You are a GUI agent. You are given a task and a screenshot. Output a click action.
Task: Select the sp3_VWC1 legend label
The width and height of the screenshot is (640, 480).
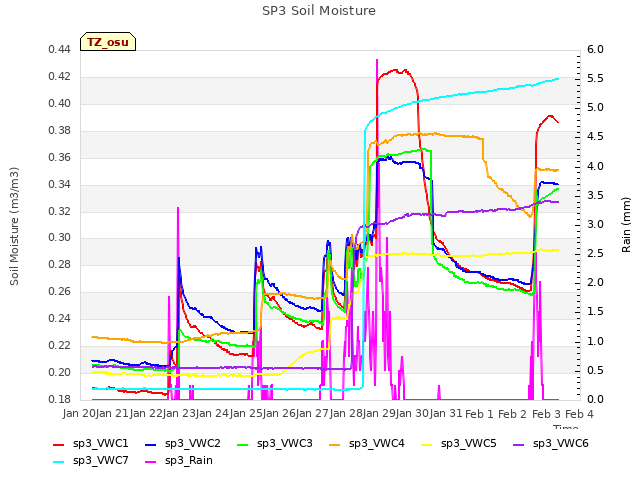[100, 444]
